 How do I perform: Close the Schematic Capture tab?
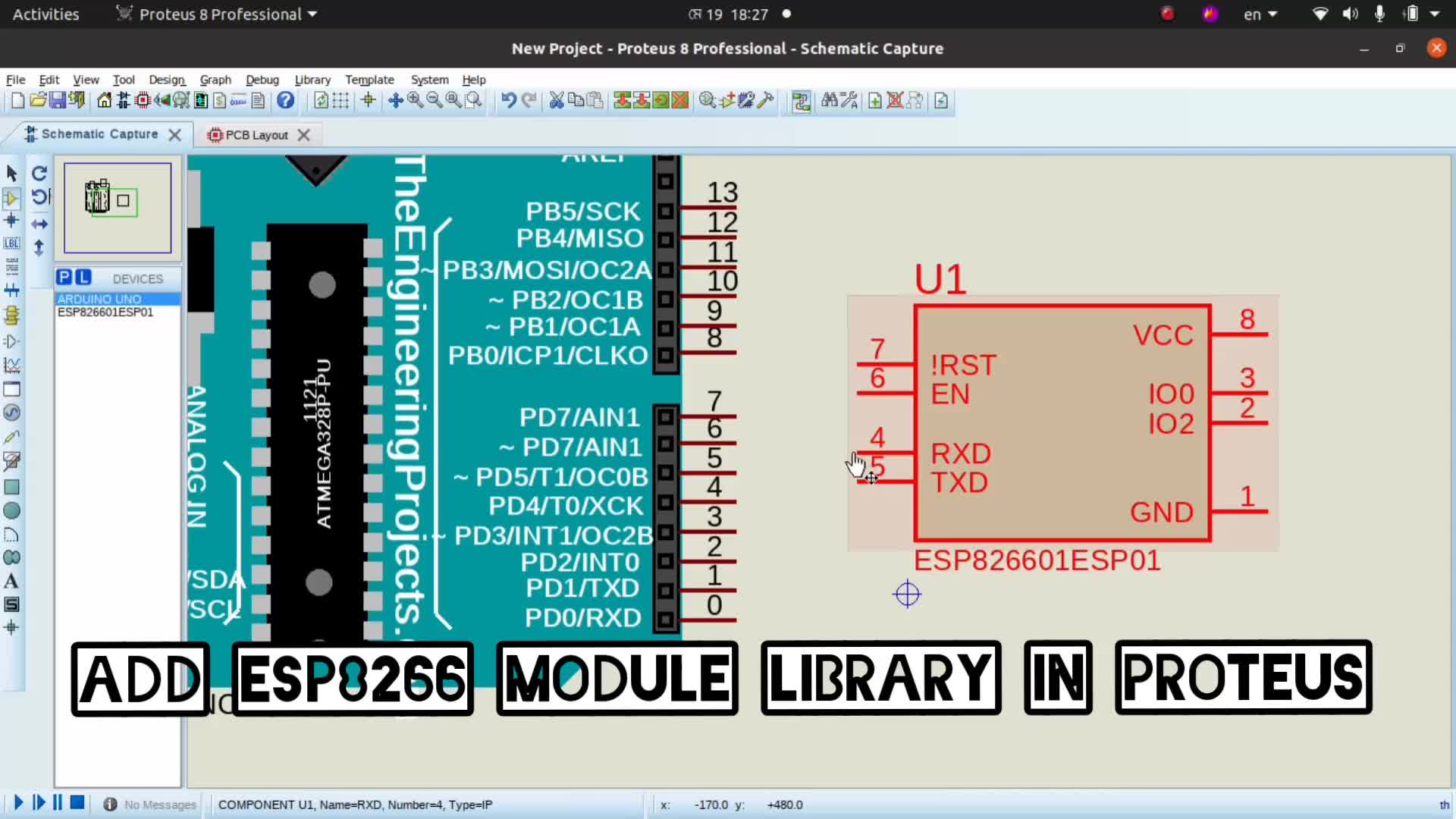tap(175, 135)
